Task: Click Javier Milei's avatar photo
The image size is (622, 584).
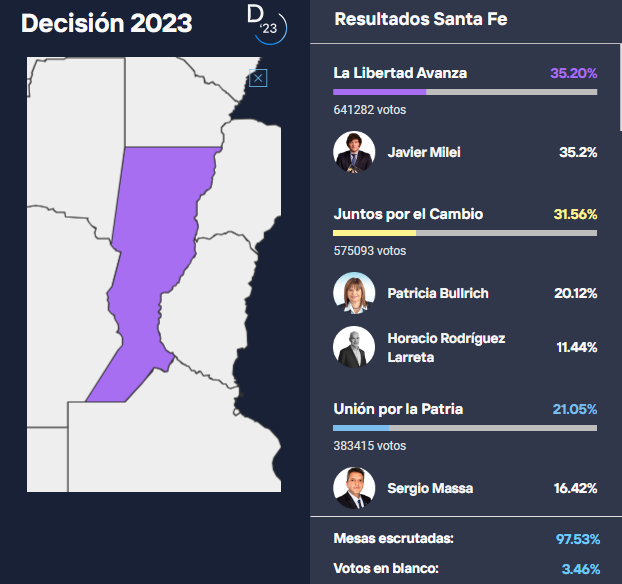Action: pos(353,153)
